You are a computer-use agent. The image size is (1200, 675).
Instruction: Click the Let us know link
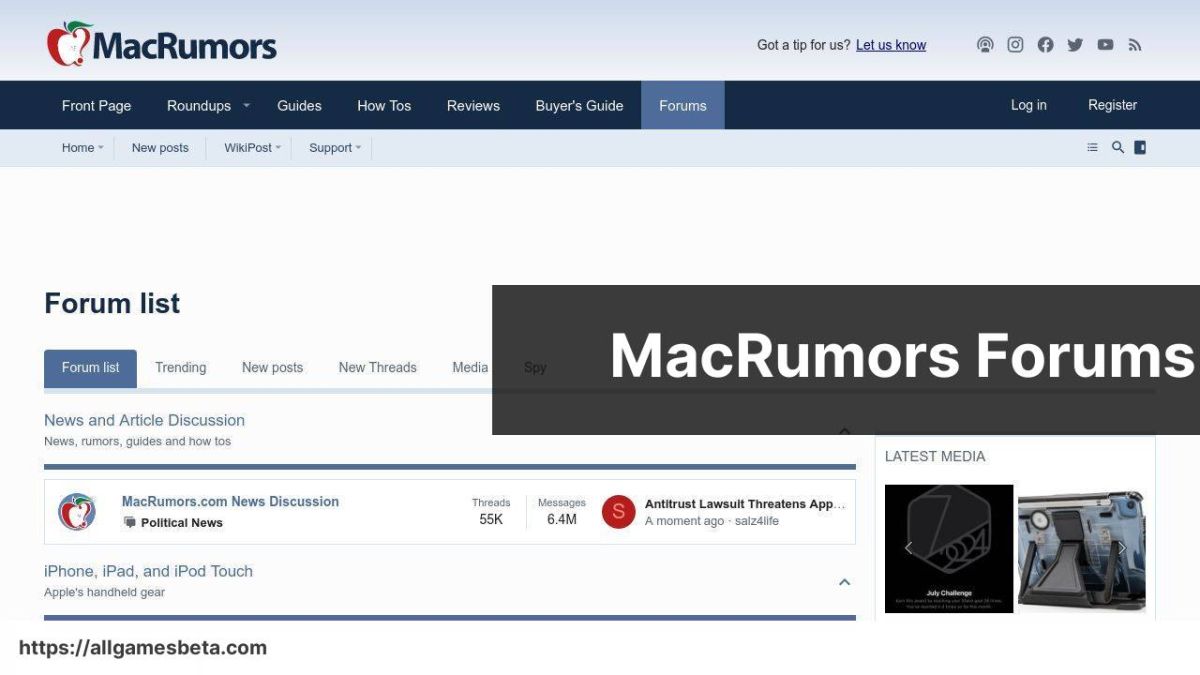pyautogui.click(x=891, y=45)
